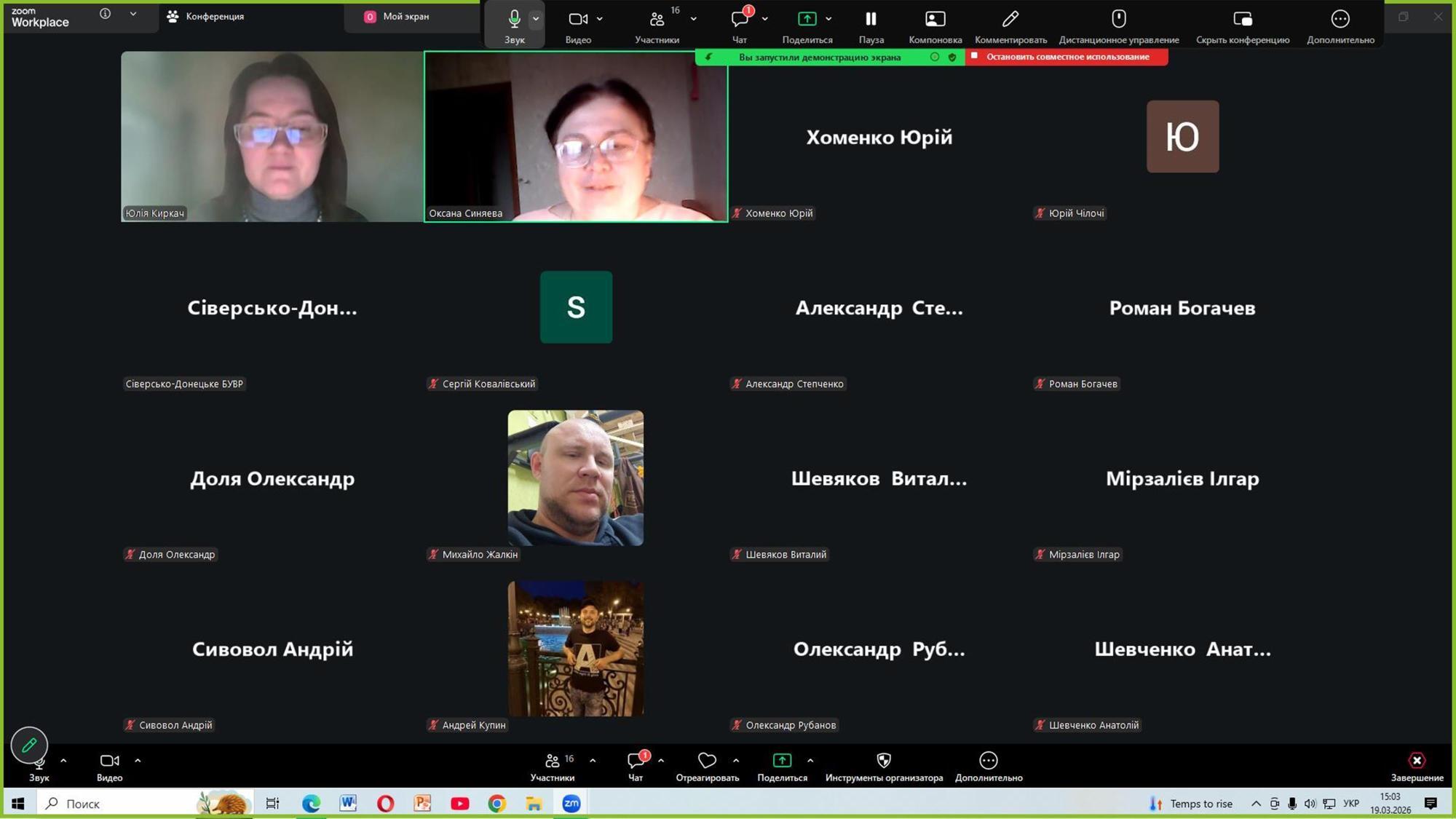Expand options arrow beside bottom Поделиться
The height and width of the screenshot is (819, 1456).
(x=810, y=761)
